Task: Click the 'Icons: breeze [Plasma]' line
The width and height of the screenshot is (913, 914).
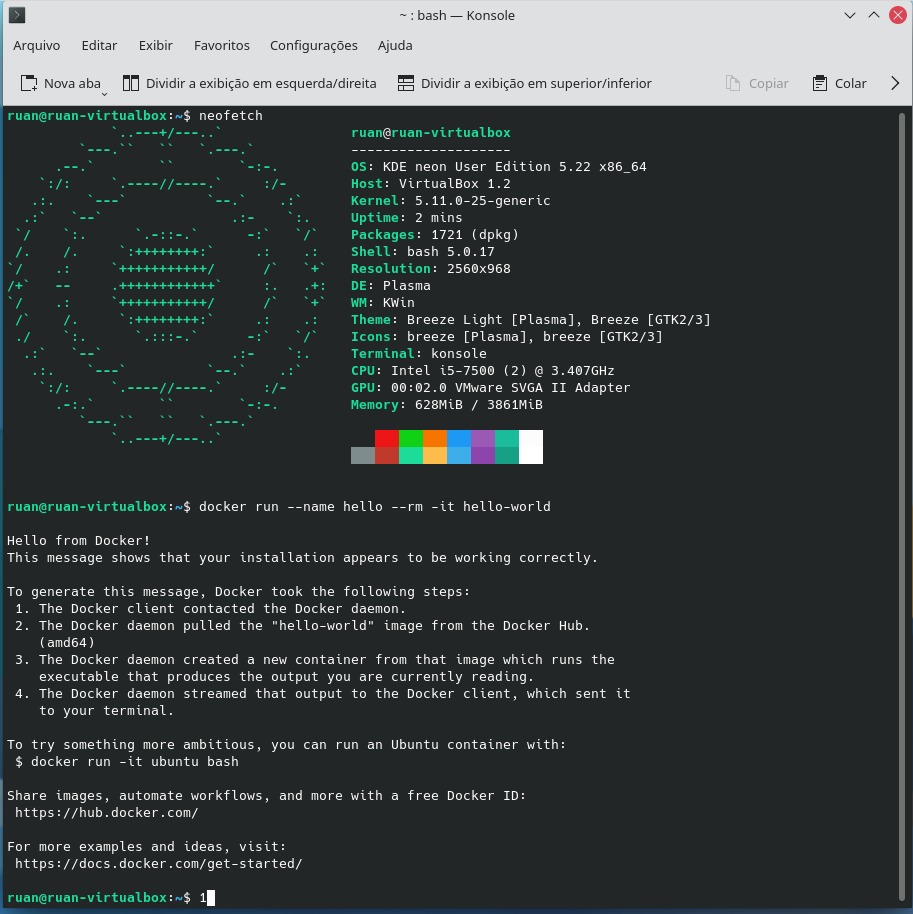Action: coord(507,336)
